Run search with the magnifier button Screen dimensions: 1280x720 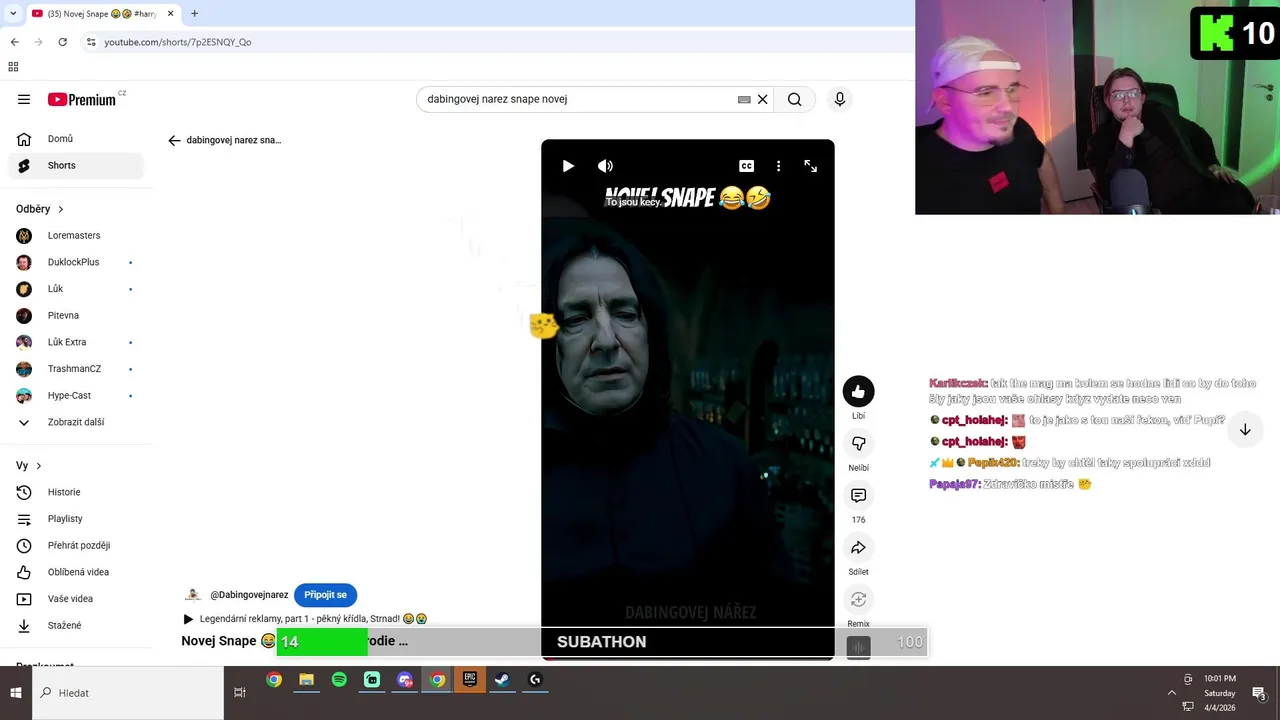click(794, 99)
